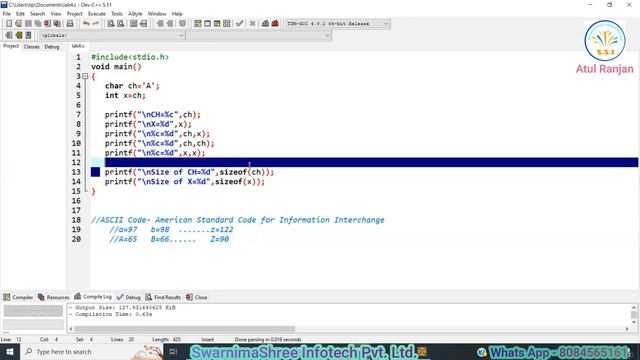This screenshot has height=360, width=640.
Task: Click the Goto bookmarks icon
Action: tap(28, 36)
